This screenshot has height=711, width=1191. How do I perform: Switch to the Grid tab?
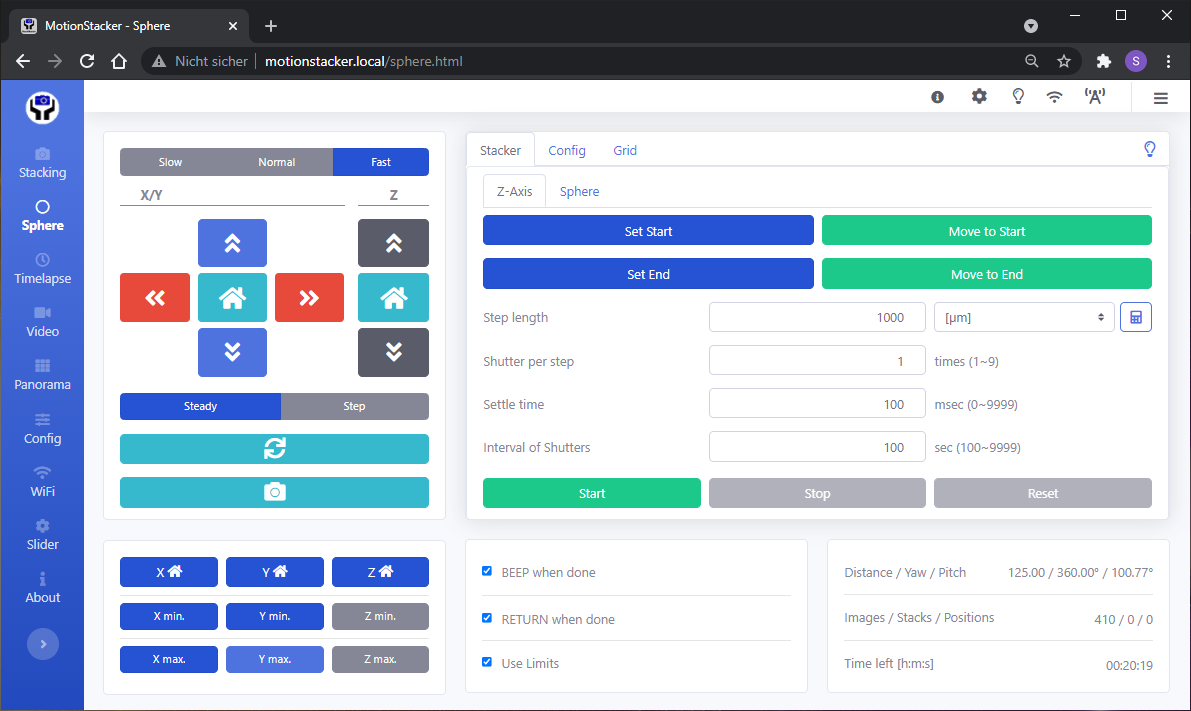625,150
